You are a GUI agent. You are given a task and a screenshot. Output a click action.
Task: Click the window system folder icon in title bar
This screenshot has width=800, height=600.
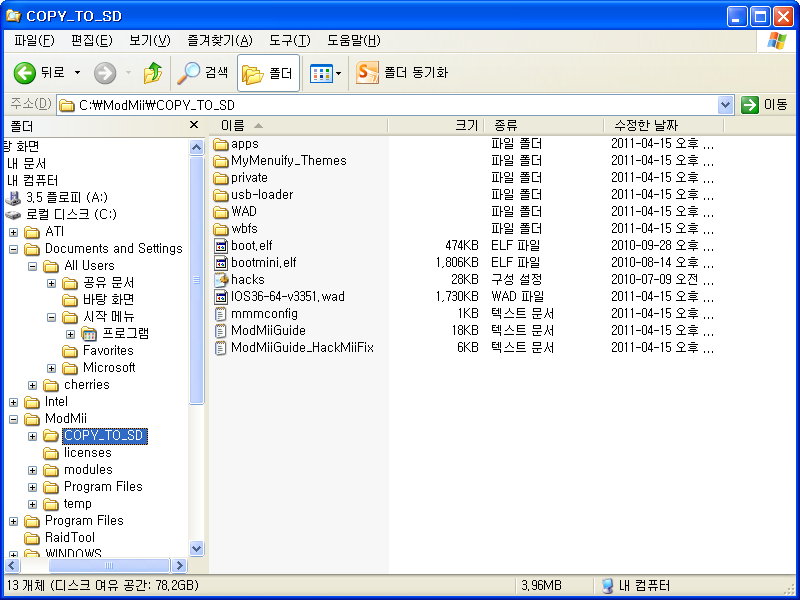(13, 16)
